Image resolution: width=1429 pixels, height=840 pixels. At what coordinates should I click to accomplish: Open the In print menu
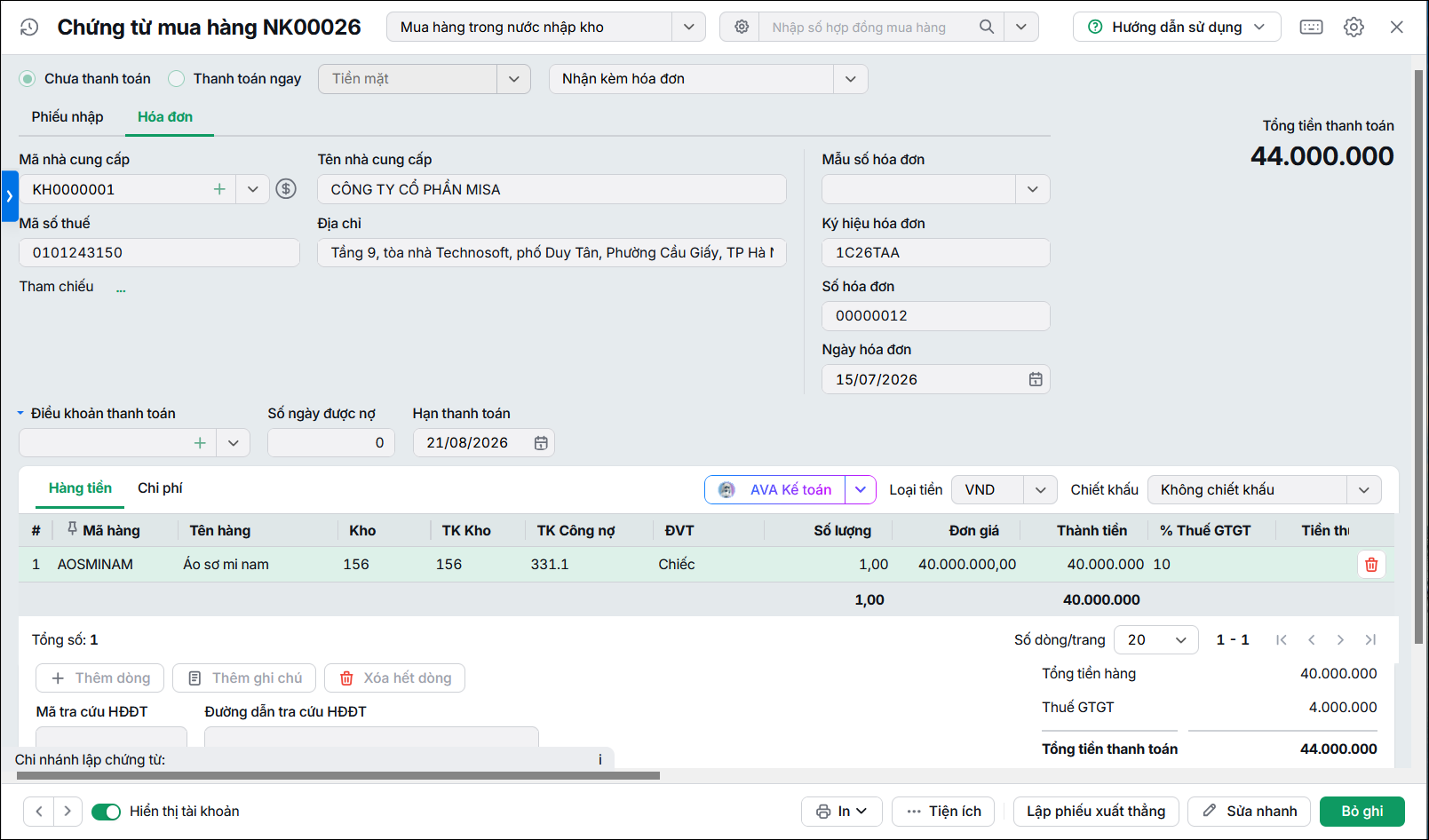(841, 812)
